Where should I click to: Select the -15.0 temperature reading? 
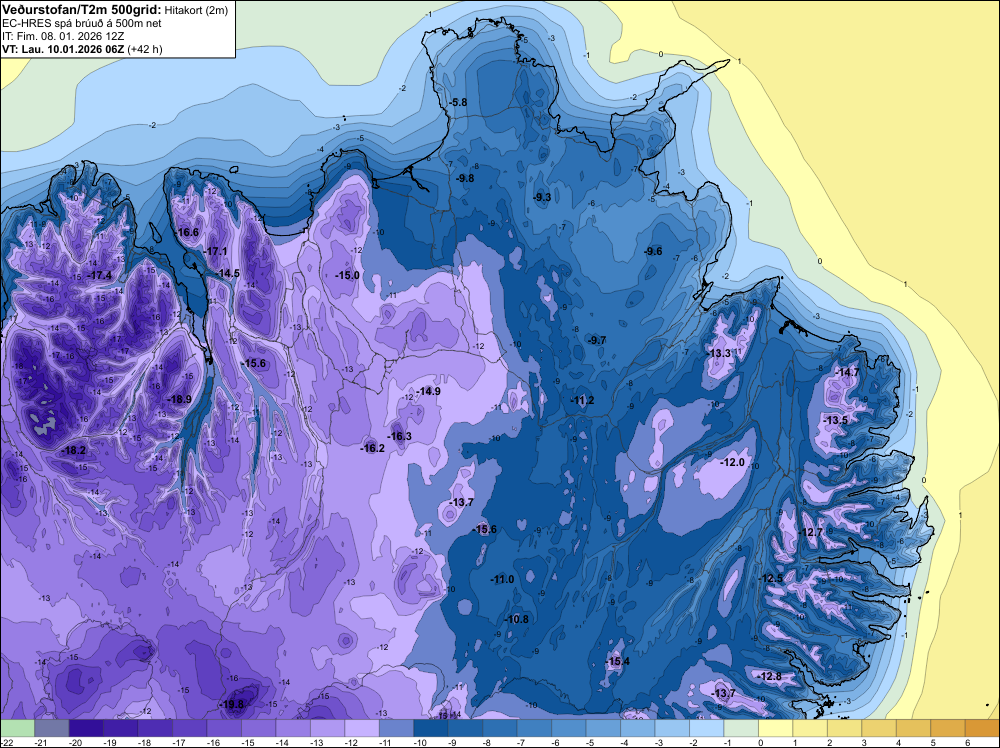[x=348, y=275]
